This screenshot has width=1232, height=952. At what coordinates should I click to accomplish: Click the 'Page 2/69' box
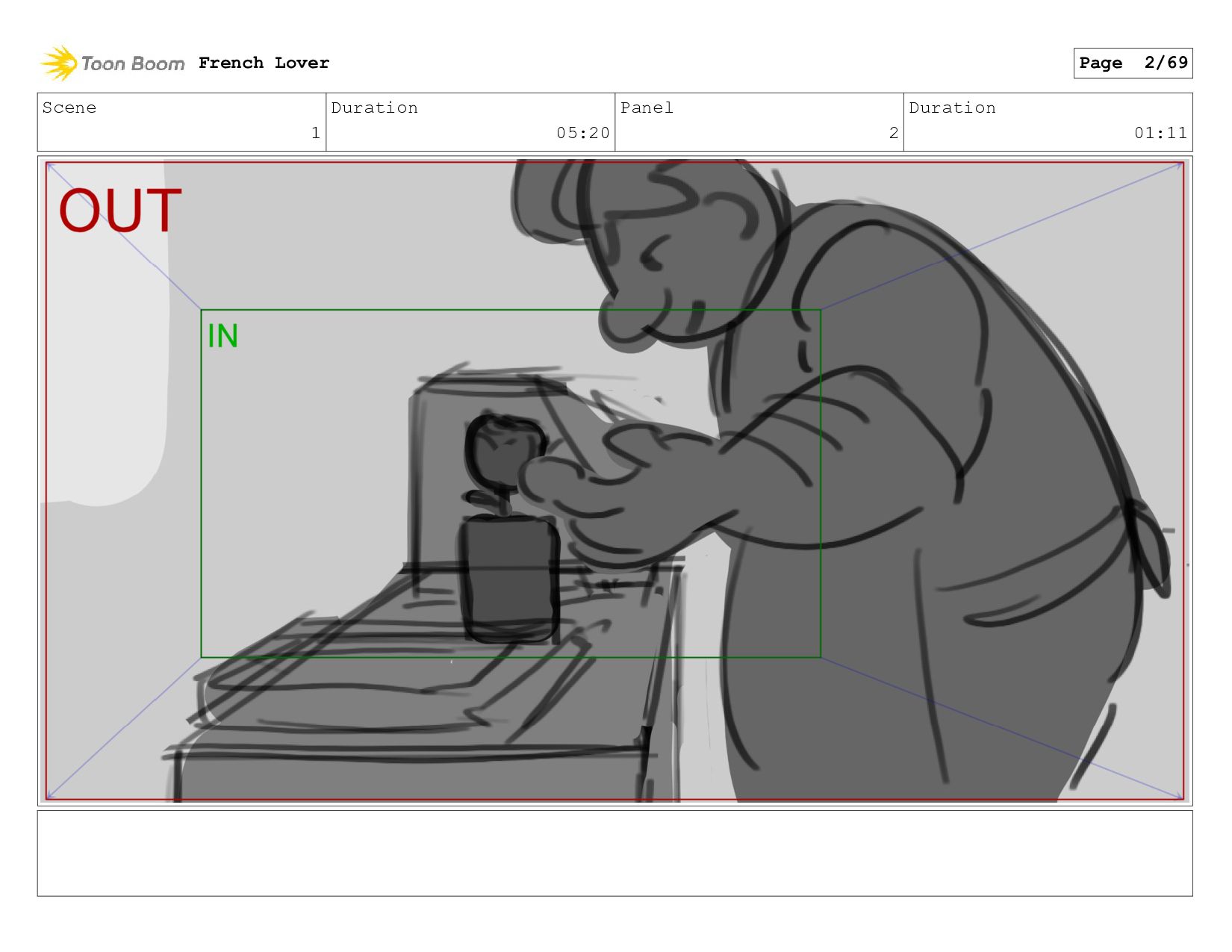[x=1133, y=63]
